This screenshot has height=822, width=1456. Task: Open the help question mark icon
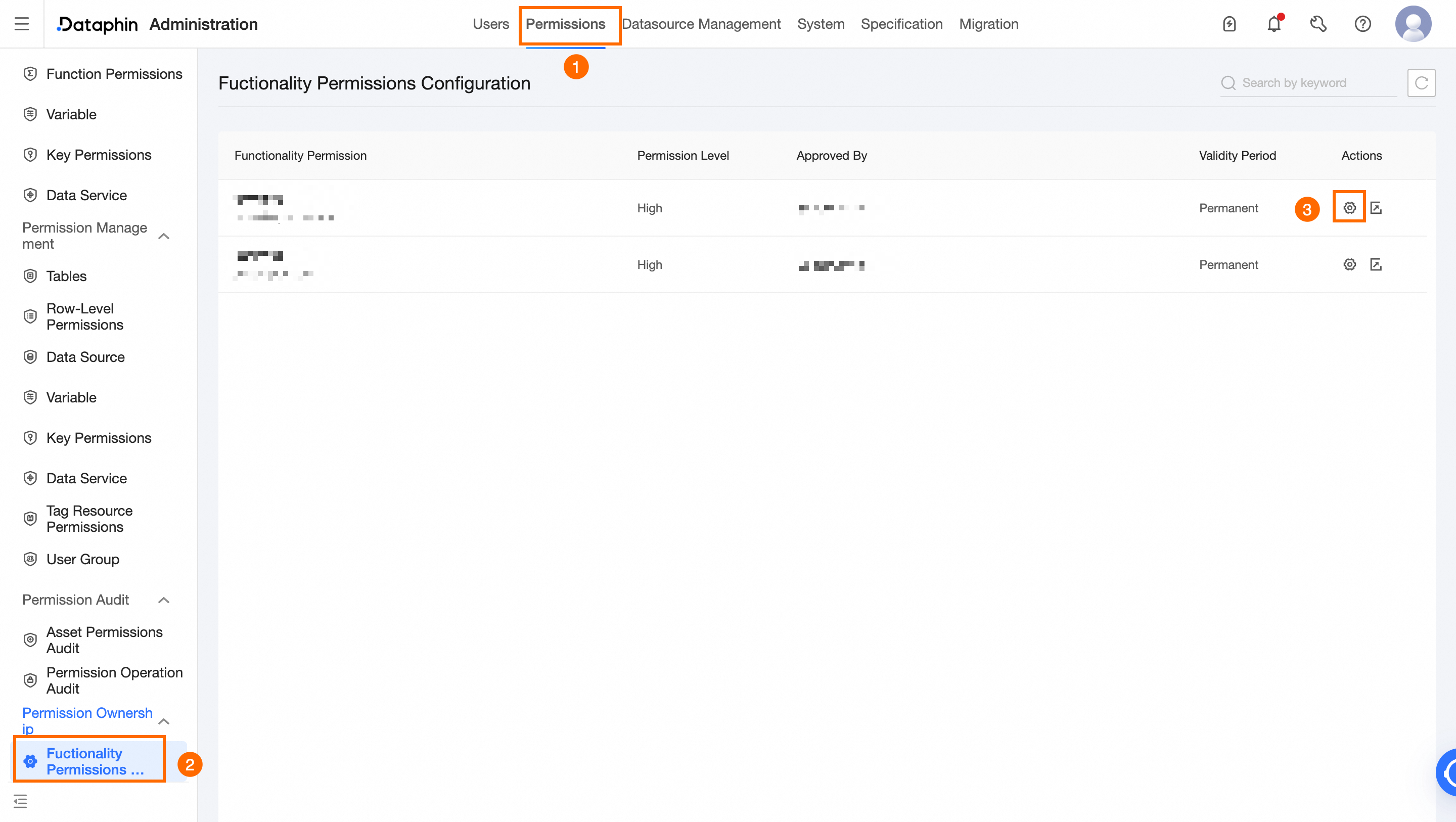(1362, 24)
